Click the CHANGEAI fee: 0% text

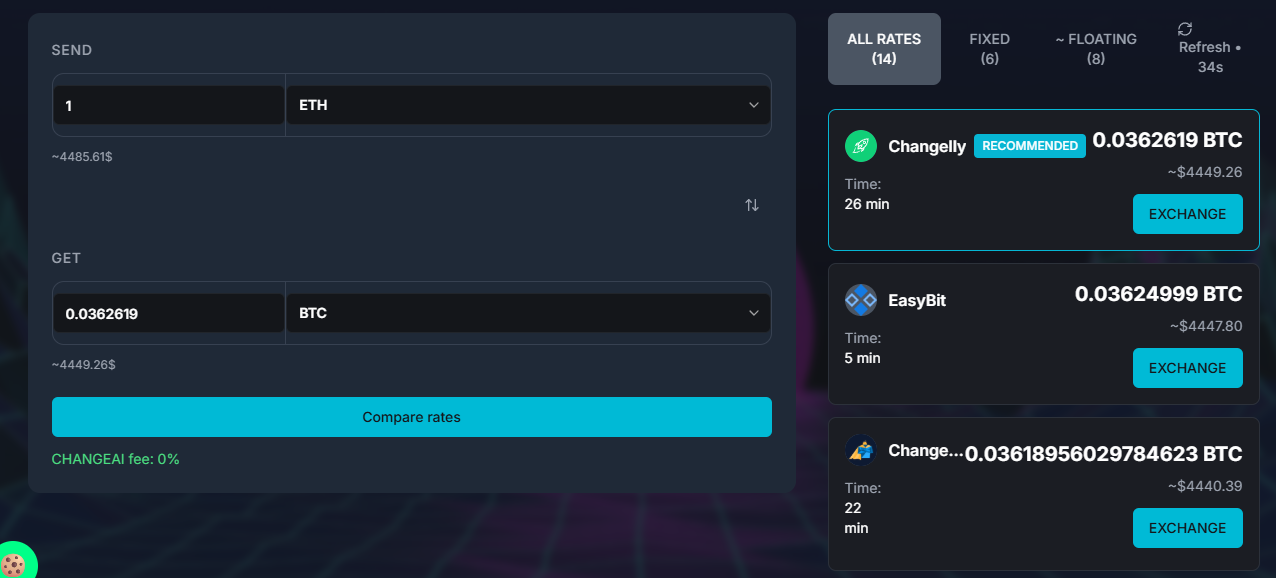click(116, 459)
